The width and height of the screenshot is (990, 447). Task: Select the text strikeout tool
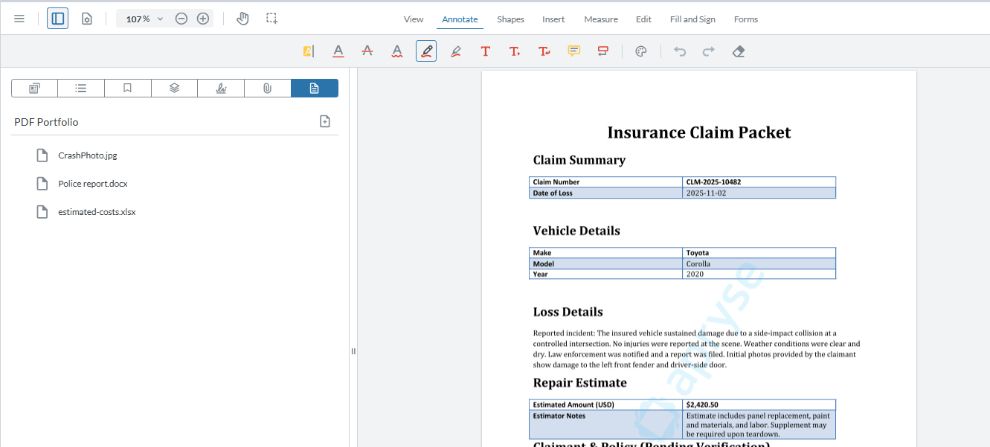pyautogui.click(x=367, y=51)
